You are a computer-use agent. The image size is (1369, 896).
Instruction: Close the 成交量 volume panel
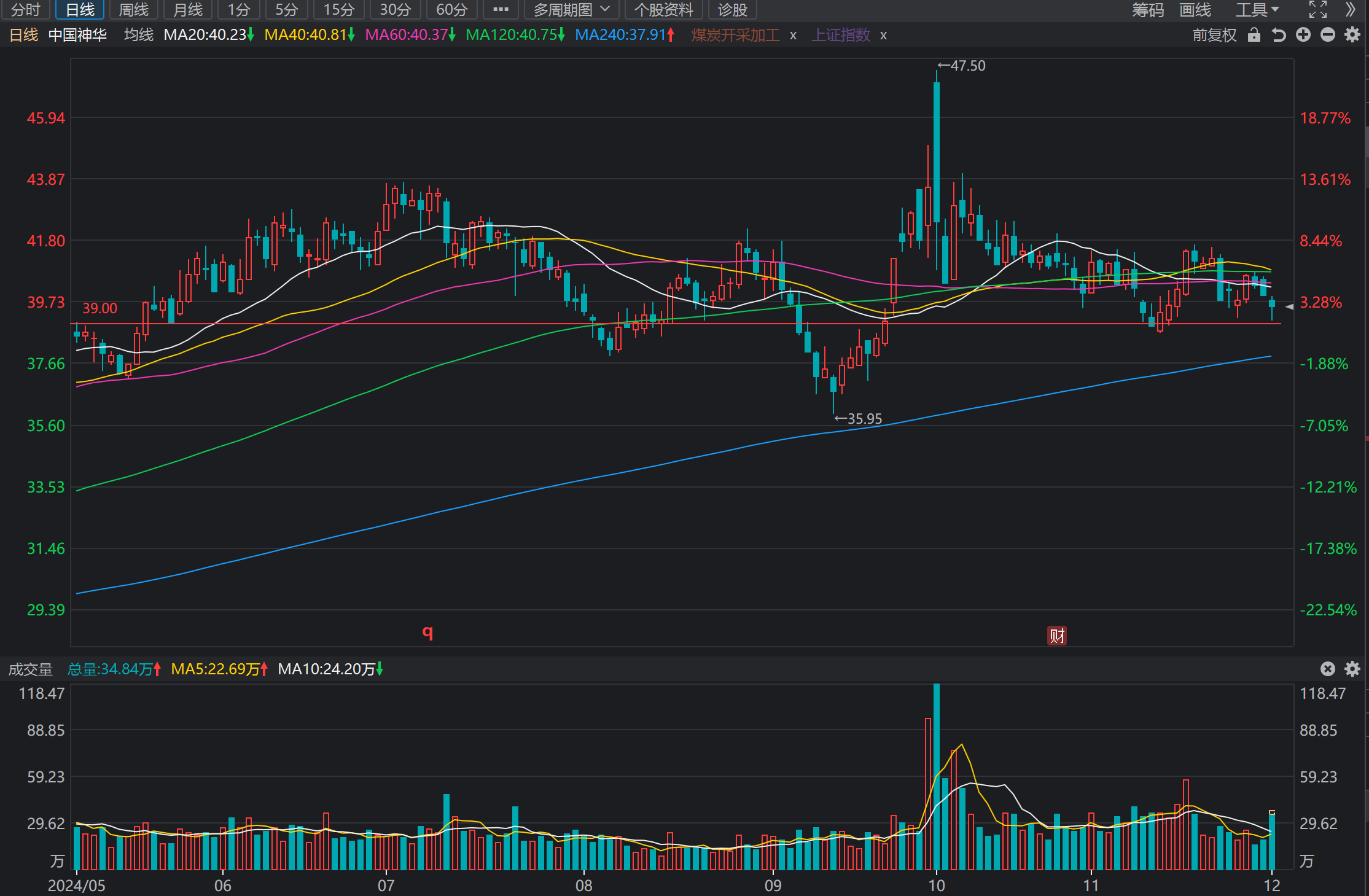(1328, 669)
